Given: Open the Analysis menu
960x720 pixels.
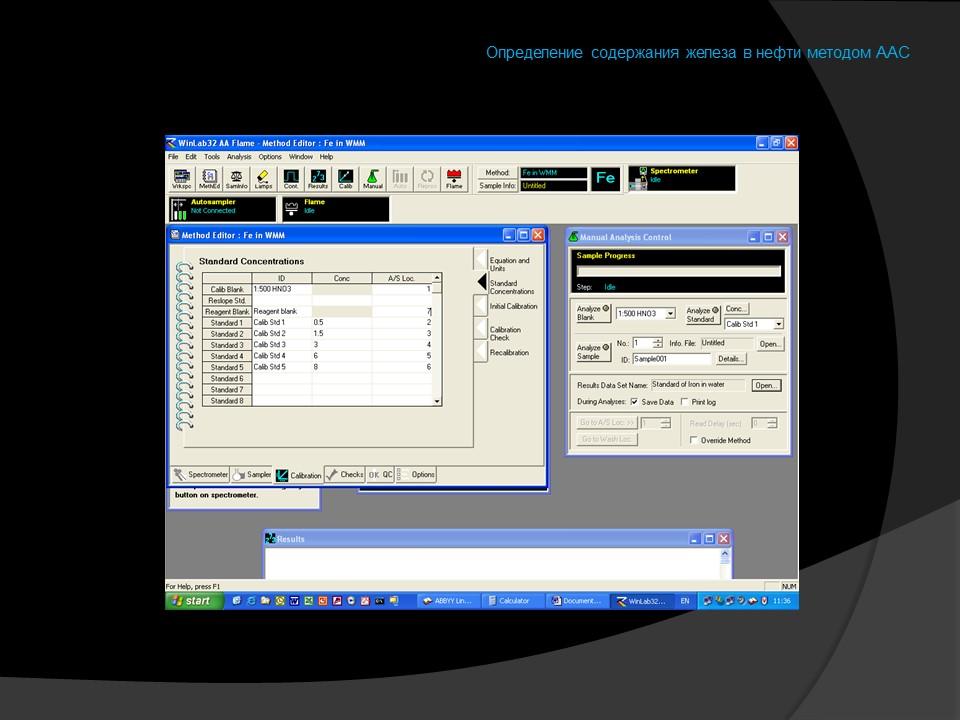Looking at the screenshot, I should (x=239, y=157).
